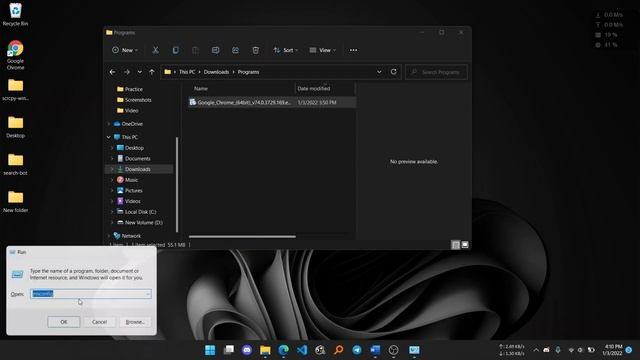Click the Cut icon in Explorer toolbar
Viewport: 640px width, 360px height.
(x=156, y=50)
